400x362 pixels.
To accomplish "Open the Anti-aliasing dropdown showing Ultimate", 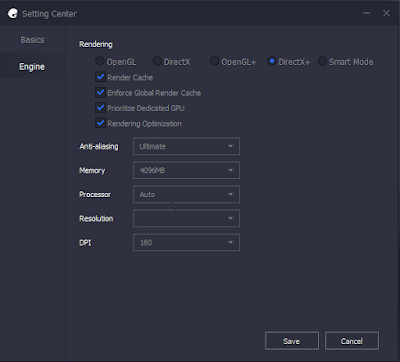I will click(x=186, y=146).
